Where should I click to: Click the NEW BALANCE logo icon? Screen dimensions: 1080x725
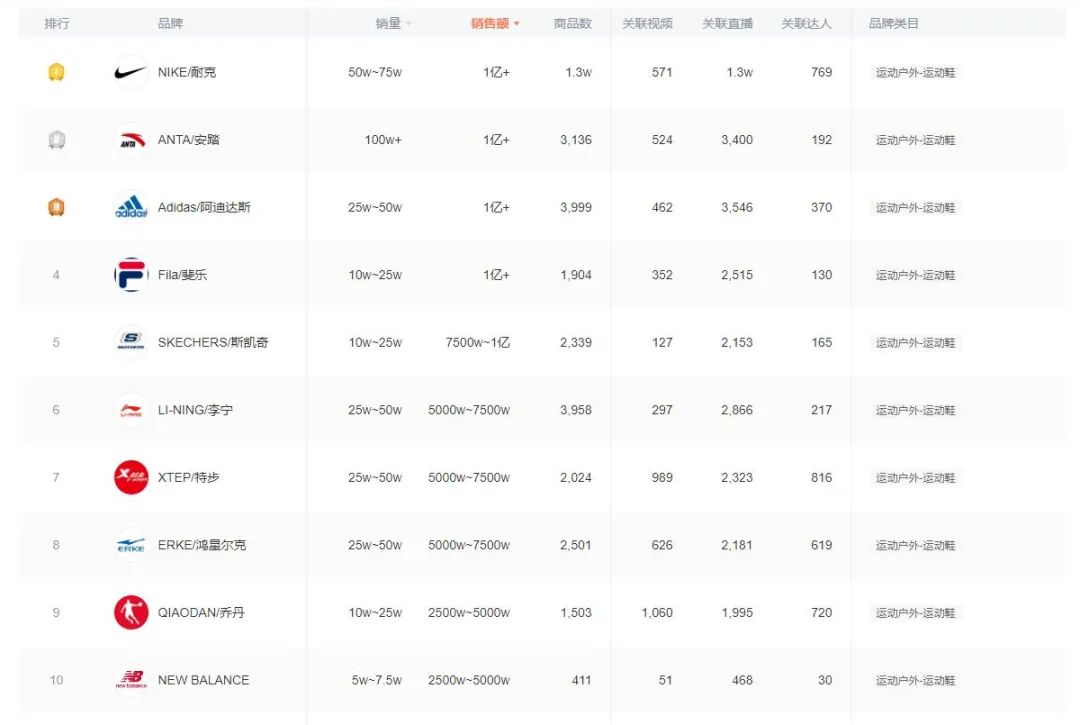[129, 680]
